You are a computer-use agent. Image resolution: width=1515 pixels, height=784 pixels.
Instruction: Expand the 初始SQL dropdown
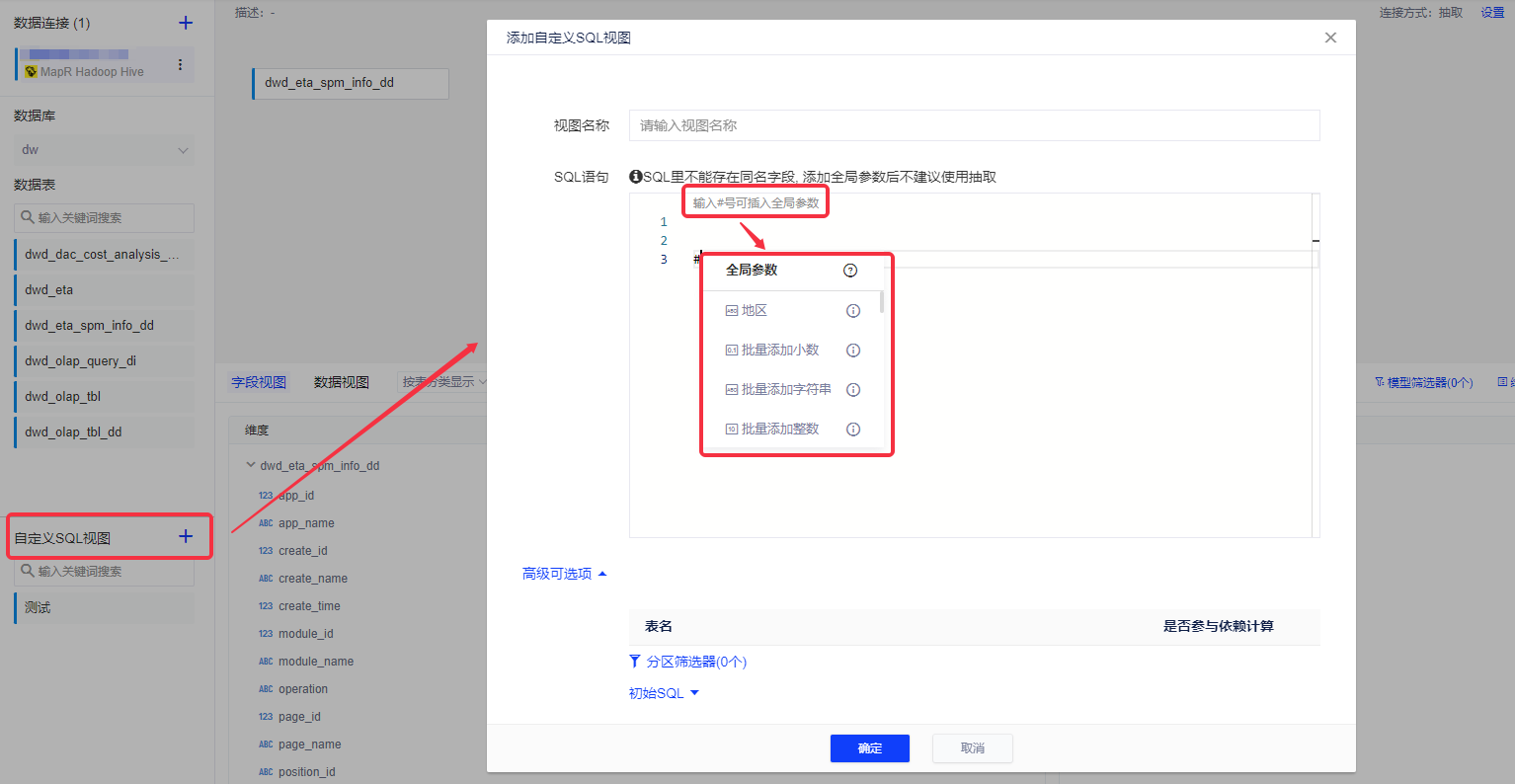tap(664, 693)
